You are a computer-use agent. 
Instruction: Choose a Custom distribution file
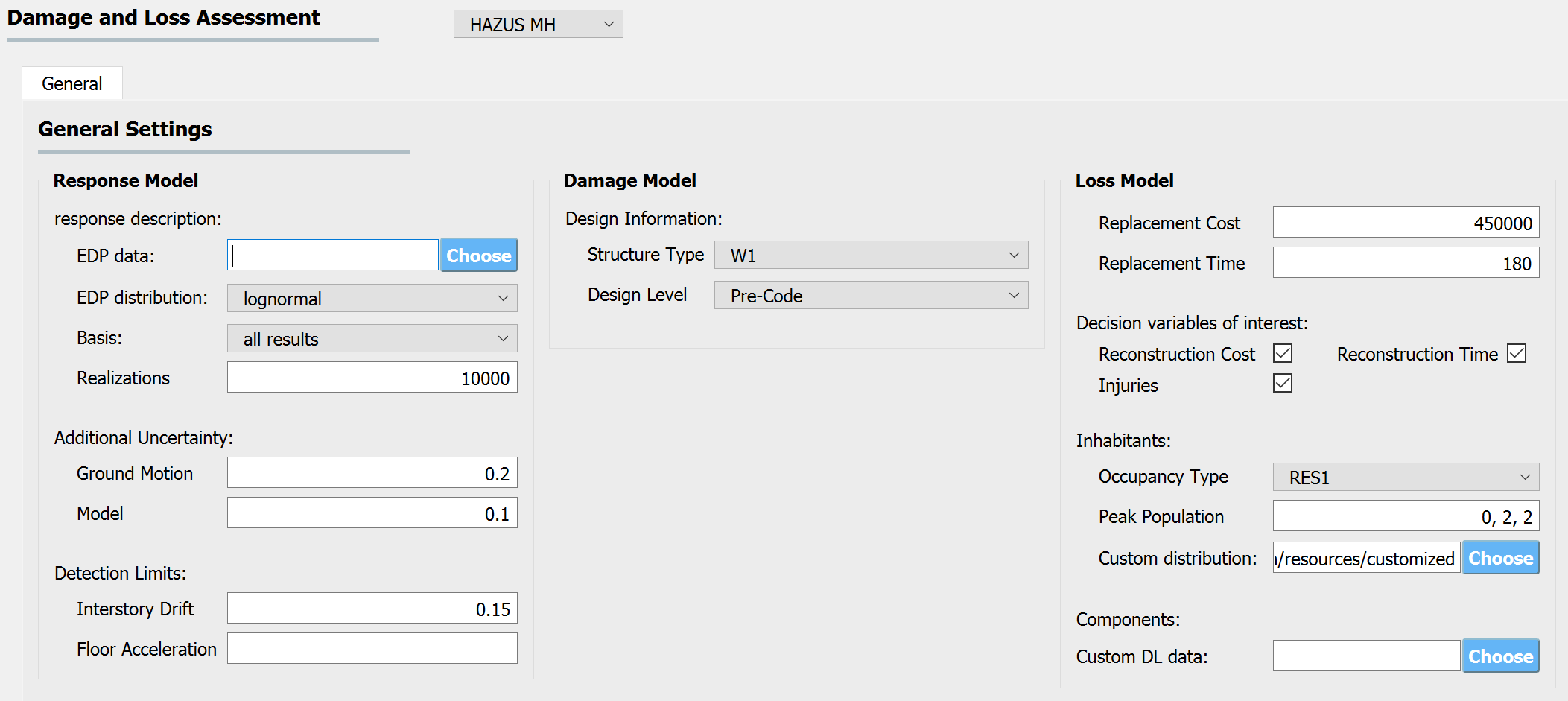1501,558
